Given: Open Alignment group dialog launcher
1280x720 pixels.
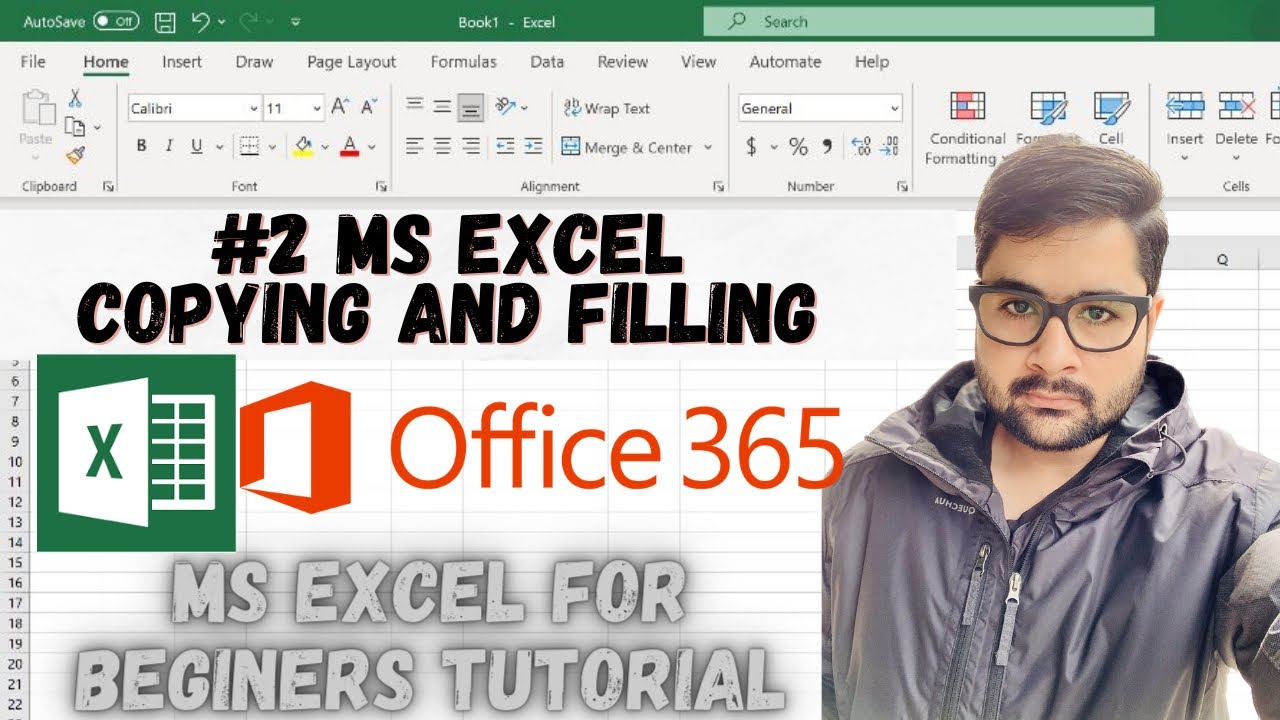Looking at the screenshot, I should 718,186.
